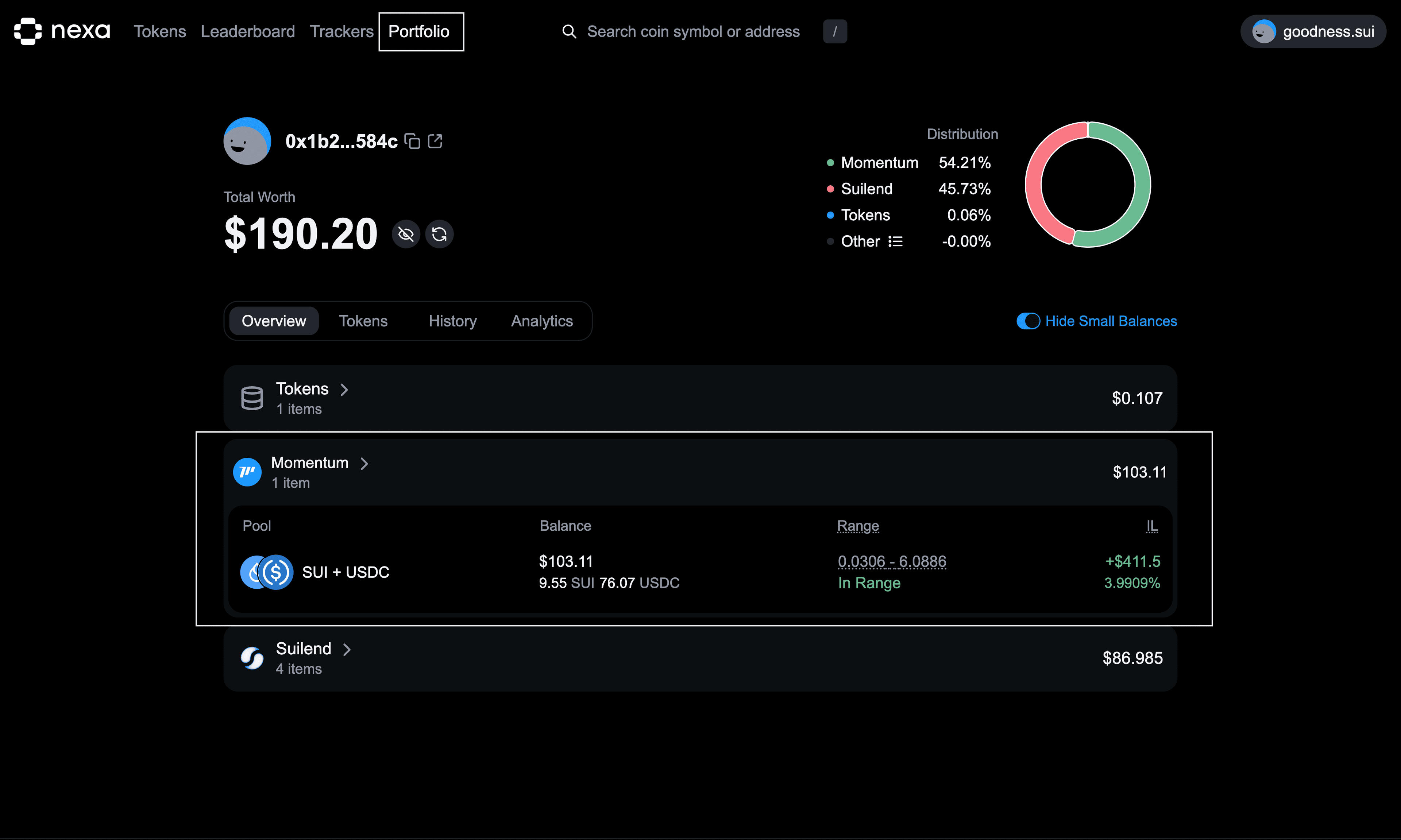Click the Suilend protocol logo
This screenshot has width=1401, height=840.
(x=252, y=658)
